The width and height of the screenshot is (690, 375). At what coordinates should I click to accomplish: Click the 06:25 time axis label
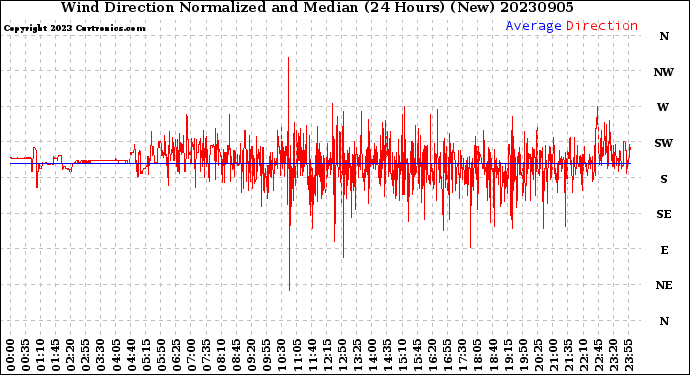coord(176,355)
